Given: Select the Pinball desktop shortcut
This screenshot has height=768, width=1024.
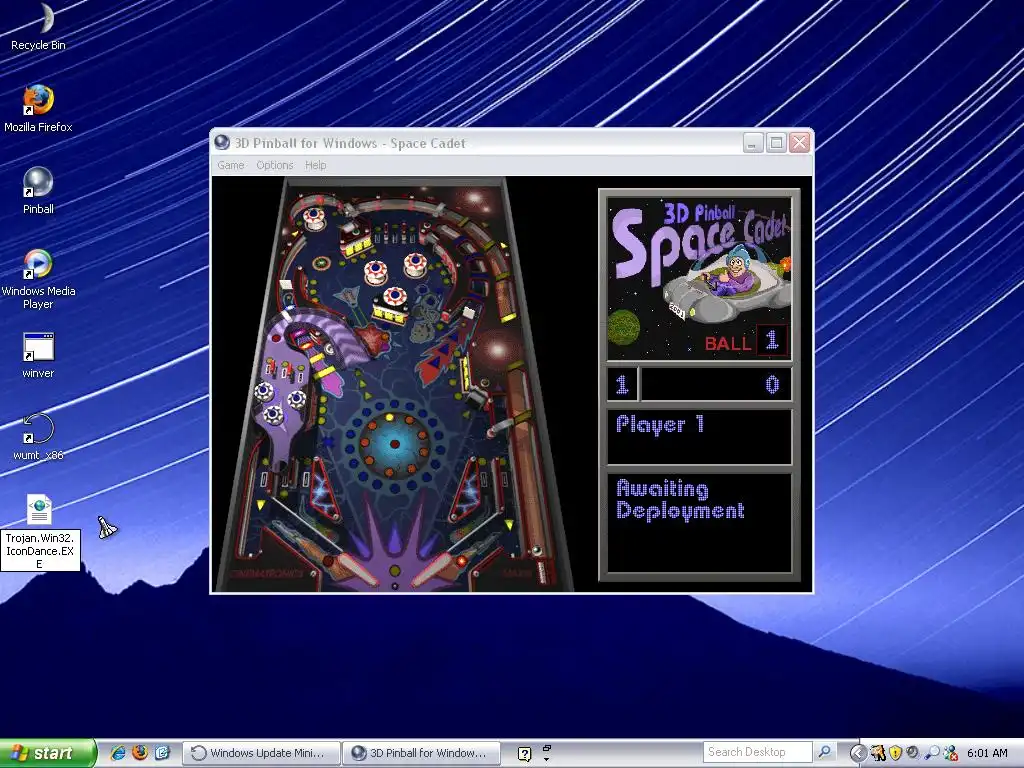Looking at the screenshot, I should (38, 190).
